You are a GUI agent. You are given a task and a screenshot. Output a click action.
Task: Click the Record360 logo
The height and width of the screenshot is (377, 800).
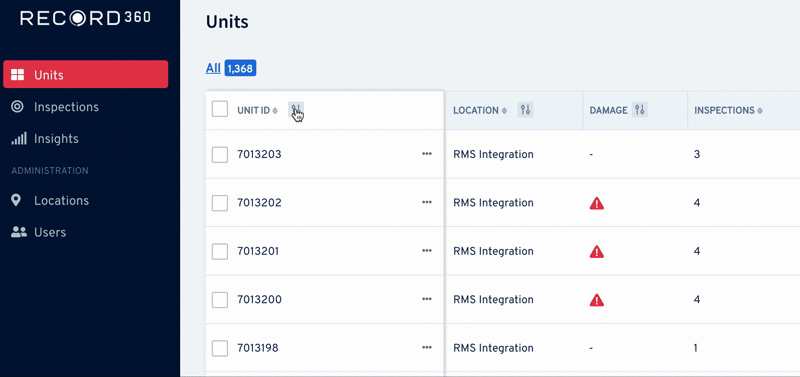coord(85,18)
